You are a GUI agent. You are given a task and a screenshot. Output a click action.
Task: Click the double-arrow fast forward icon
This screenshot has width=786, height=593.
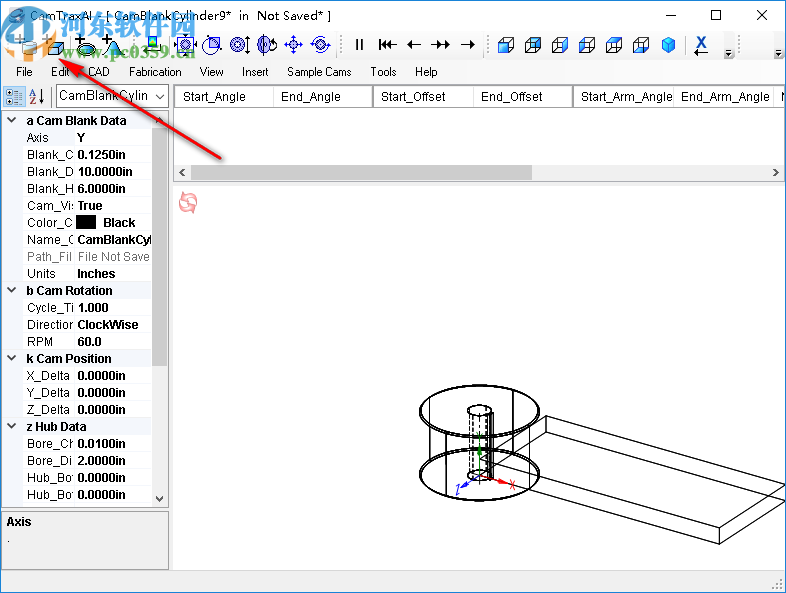click(440, 45)
